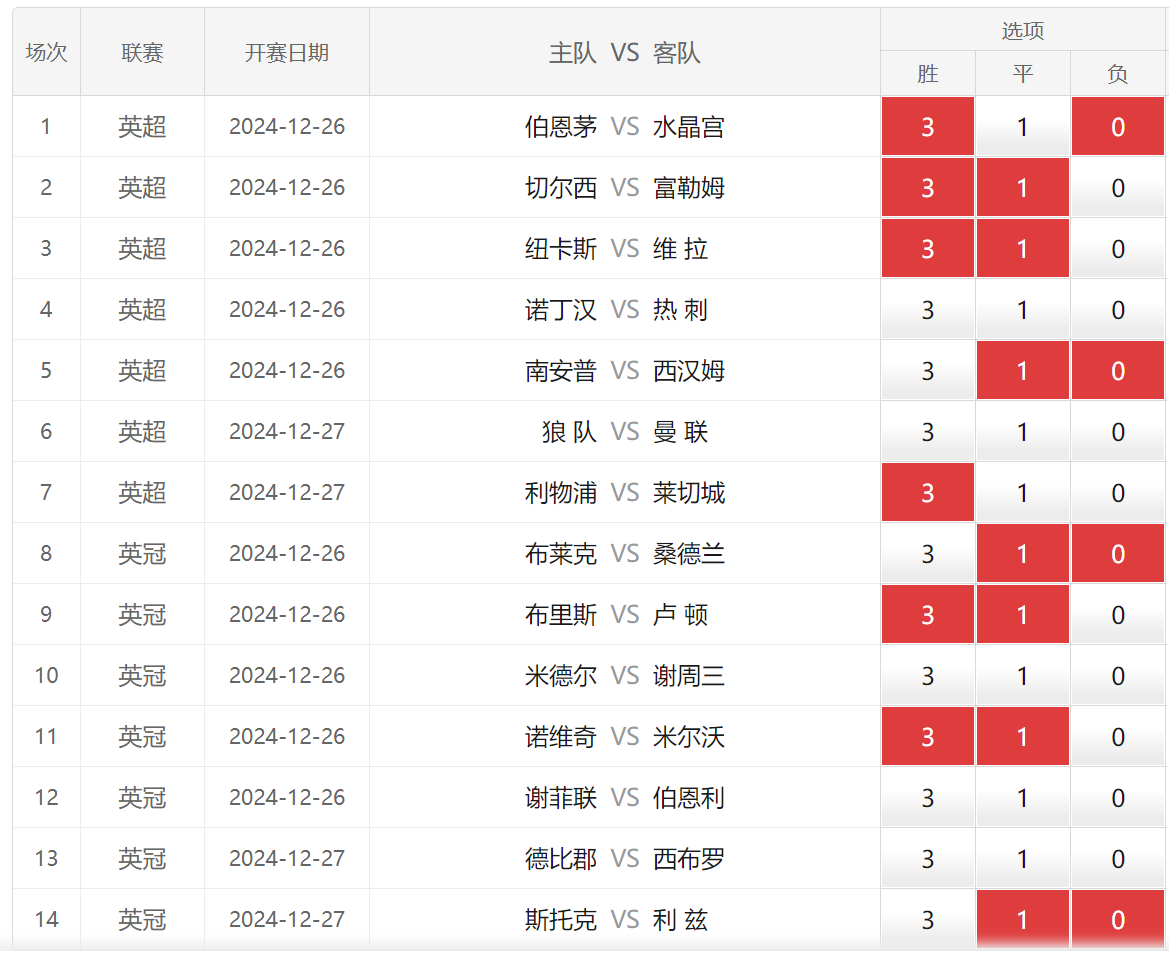Click the 场次 column header

point(46,52)
